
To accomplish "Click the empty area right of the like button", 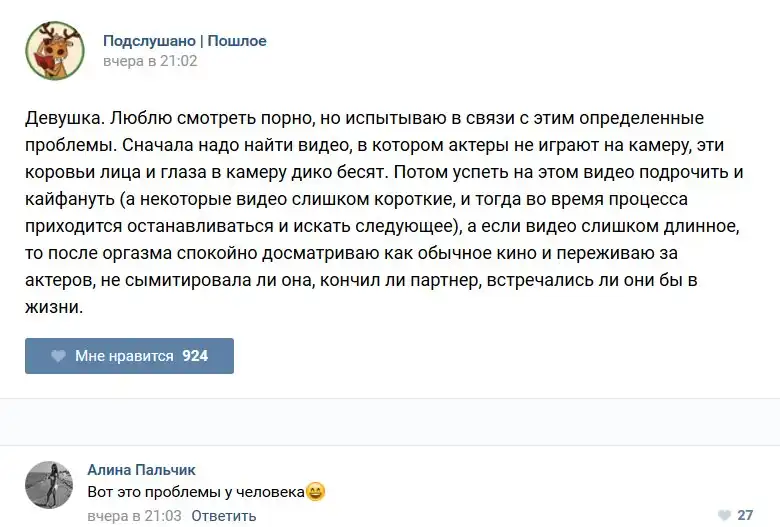I will pos(500,356).
